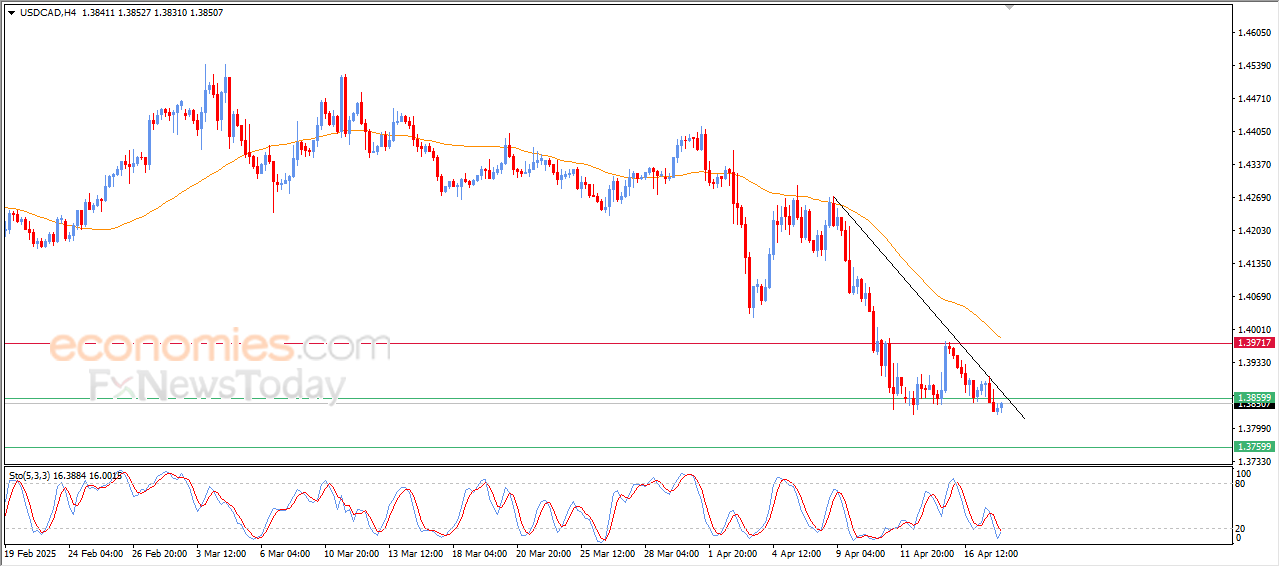Click time axis label 28 Mar 04:00
Viewport: 1280px width, 567px height.
[671, 553]
